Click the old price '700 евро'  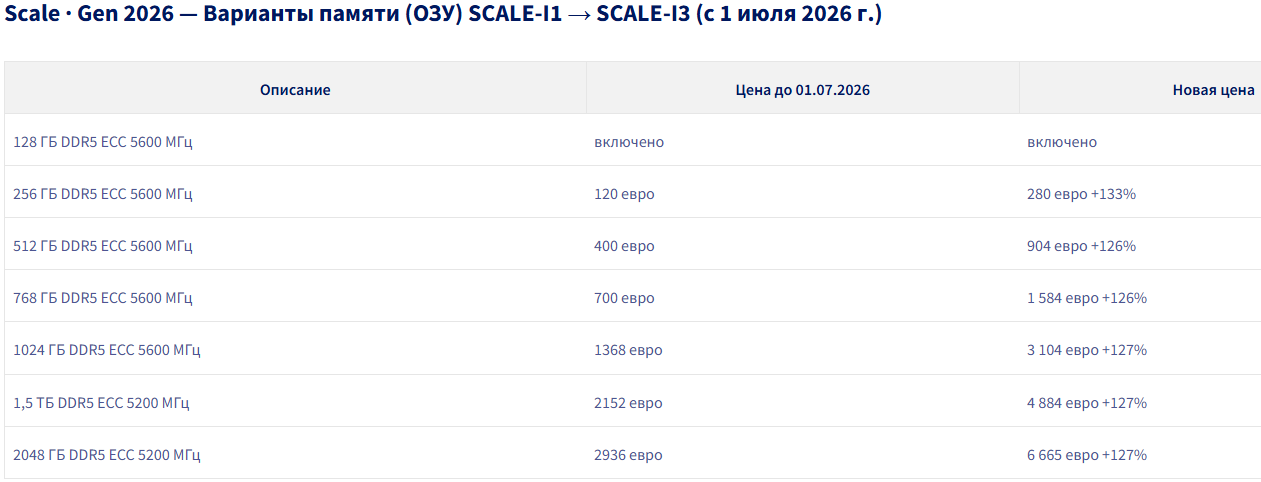(624, 298)
